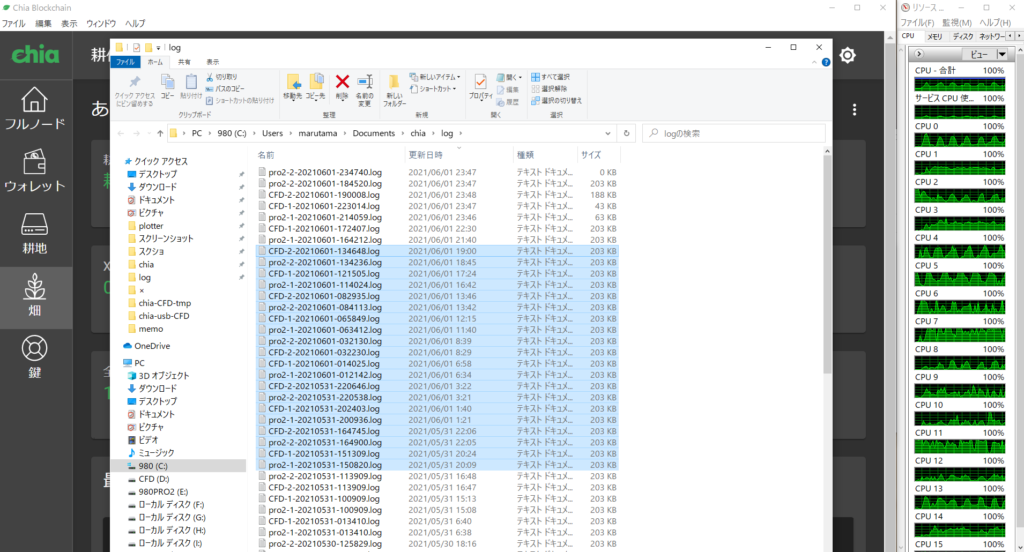Select plotter folder in Quick Access
The width and height of the screenshot is (1024, 552).
pyautogui.click(x=150, y=225)
